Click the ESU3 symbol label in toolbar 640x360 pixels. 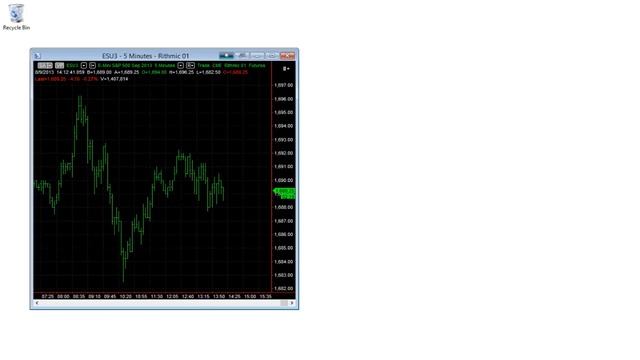pos(72,65)
